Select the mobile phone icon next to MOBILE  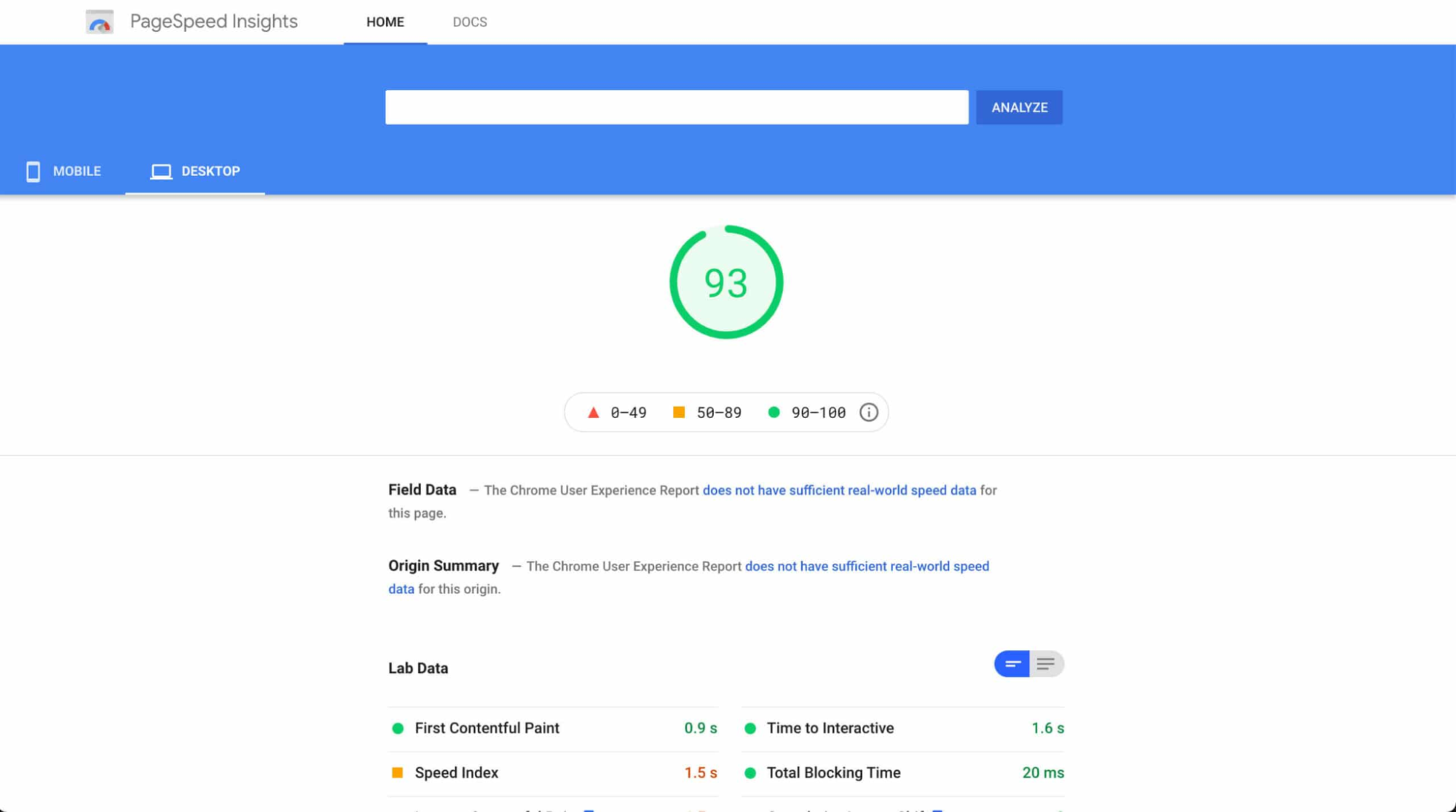(x=33, y=171)
